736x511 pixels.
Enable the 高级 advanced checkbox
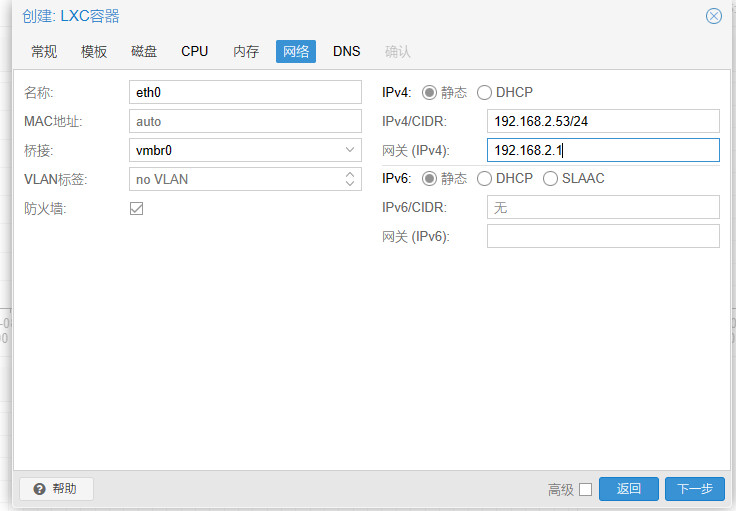pos(585,489)
